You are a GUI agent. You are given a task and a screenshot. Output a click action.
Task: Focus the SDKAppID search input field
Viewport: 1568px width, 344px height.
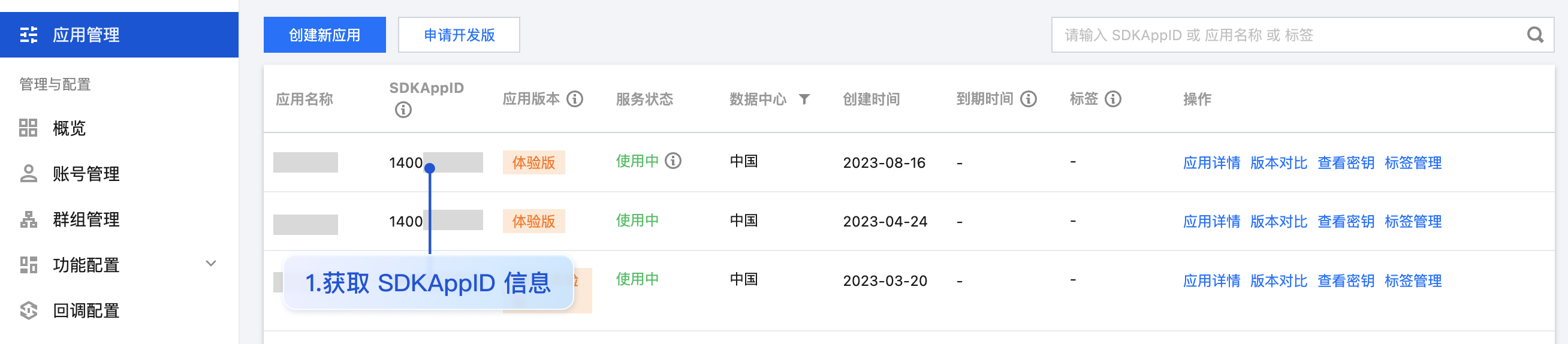1284,35
